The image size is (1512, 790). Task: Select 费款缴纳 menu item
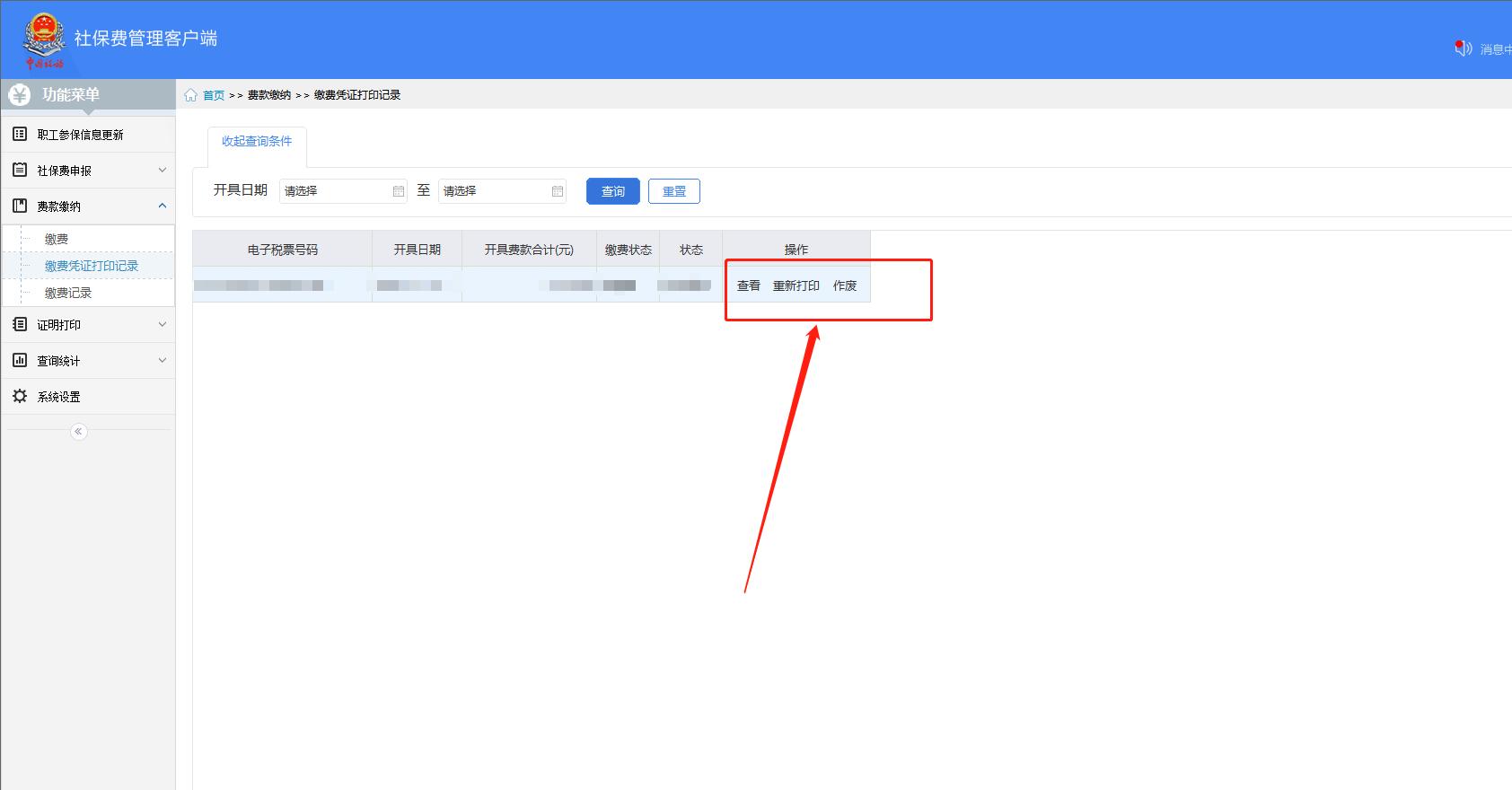(x=88, y=206)
